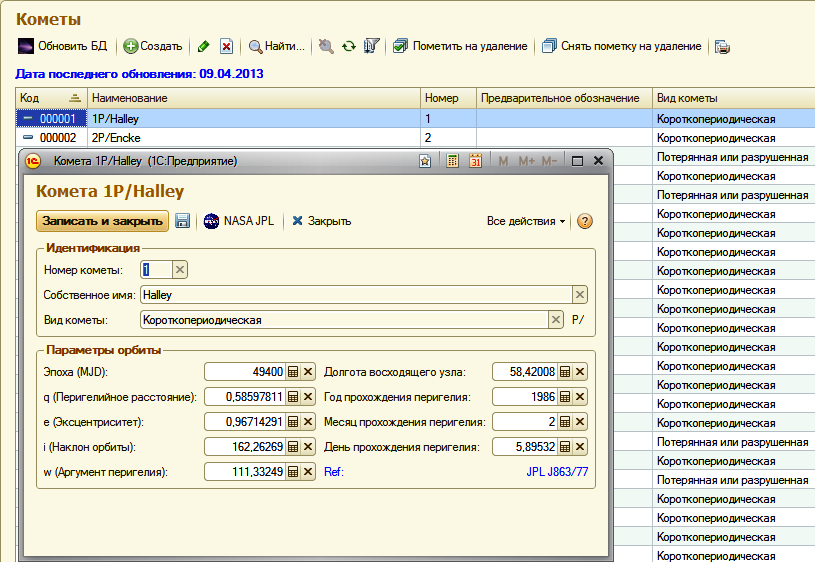
Task: Click Записать и закрыть button
Action: (102, 221)
